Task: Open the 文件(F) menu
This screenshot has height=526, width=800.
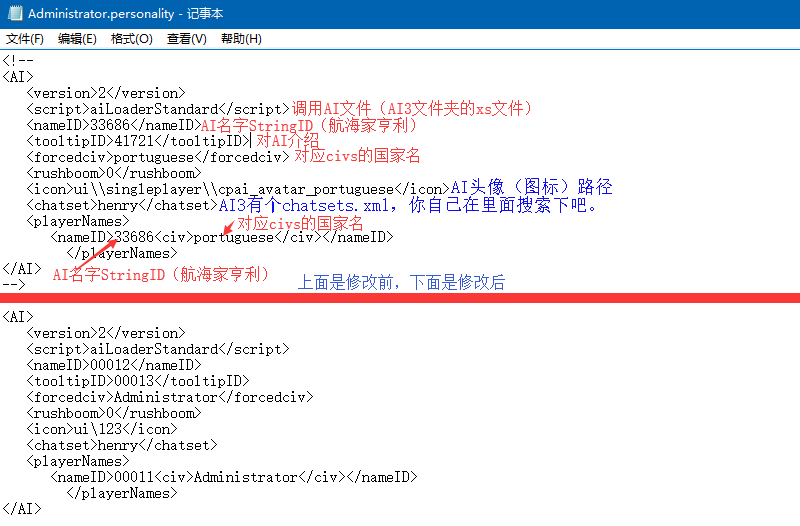Action: (x=24, y=39)
